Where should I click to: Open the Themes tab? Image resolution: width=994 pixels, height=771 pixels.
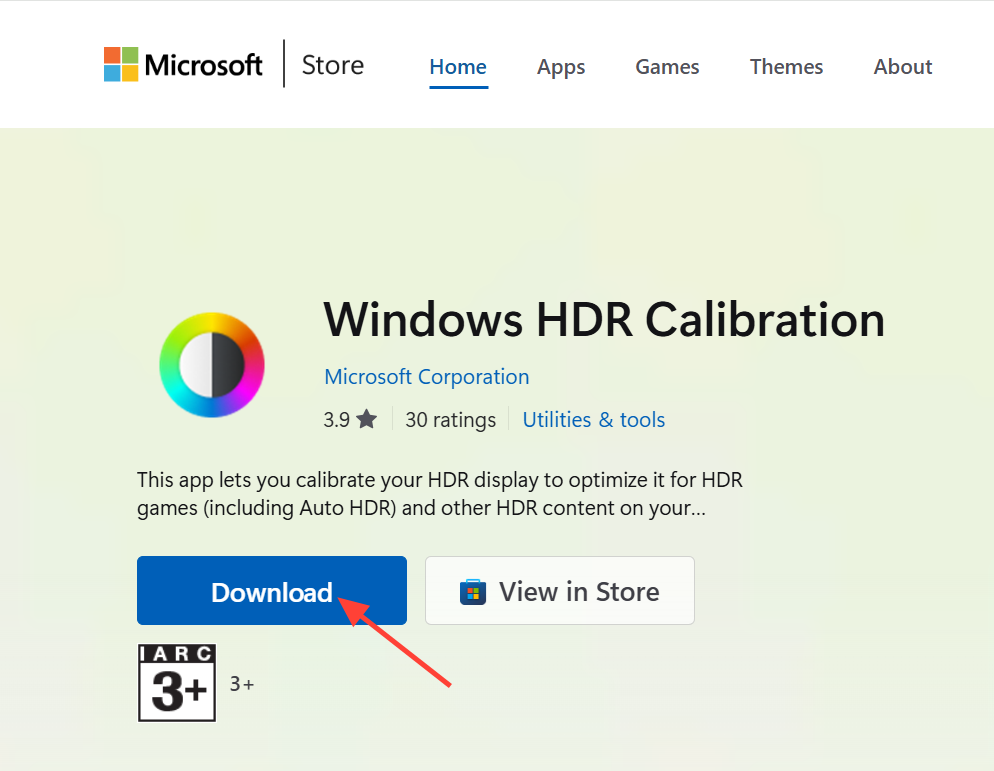tap(786, 67)
